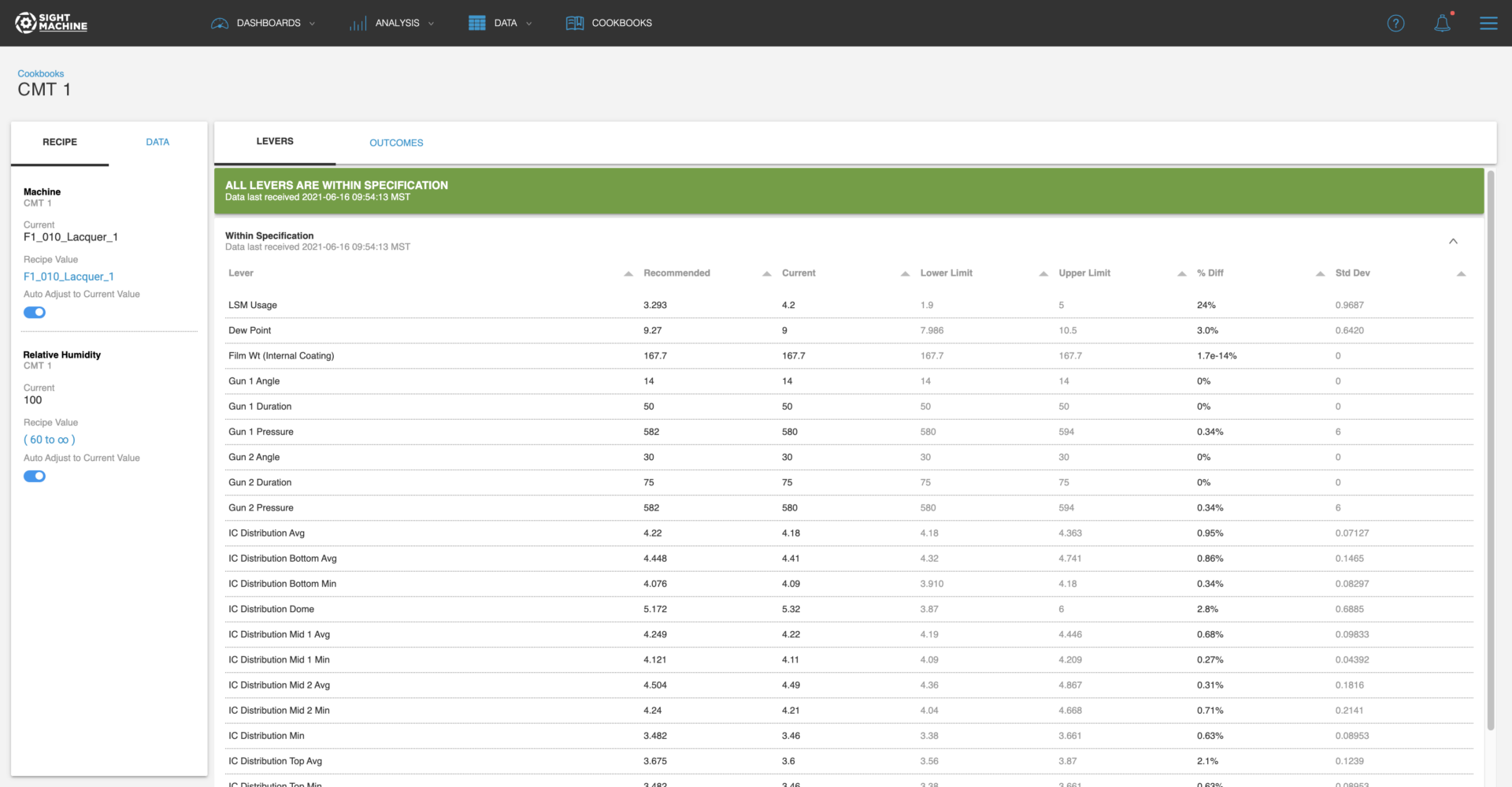Image resolution: width=1512 pixels, height=787 pixels.
Task: Select the Gun 1 Pressure row
Action: (x=849, y=432)
